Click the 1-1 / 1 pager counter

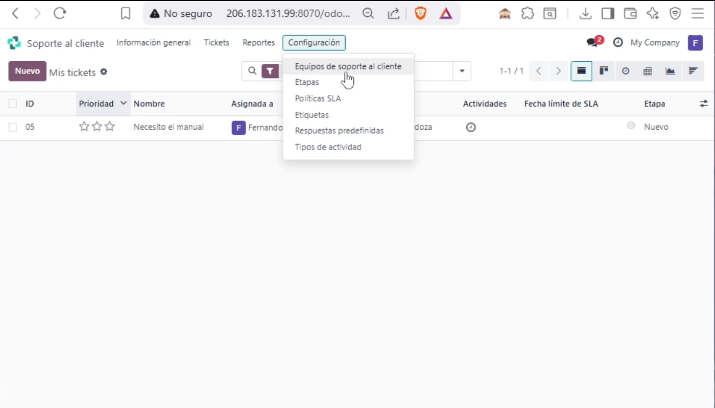coord(511,71)
